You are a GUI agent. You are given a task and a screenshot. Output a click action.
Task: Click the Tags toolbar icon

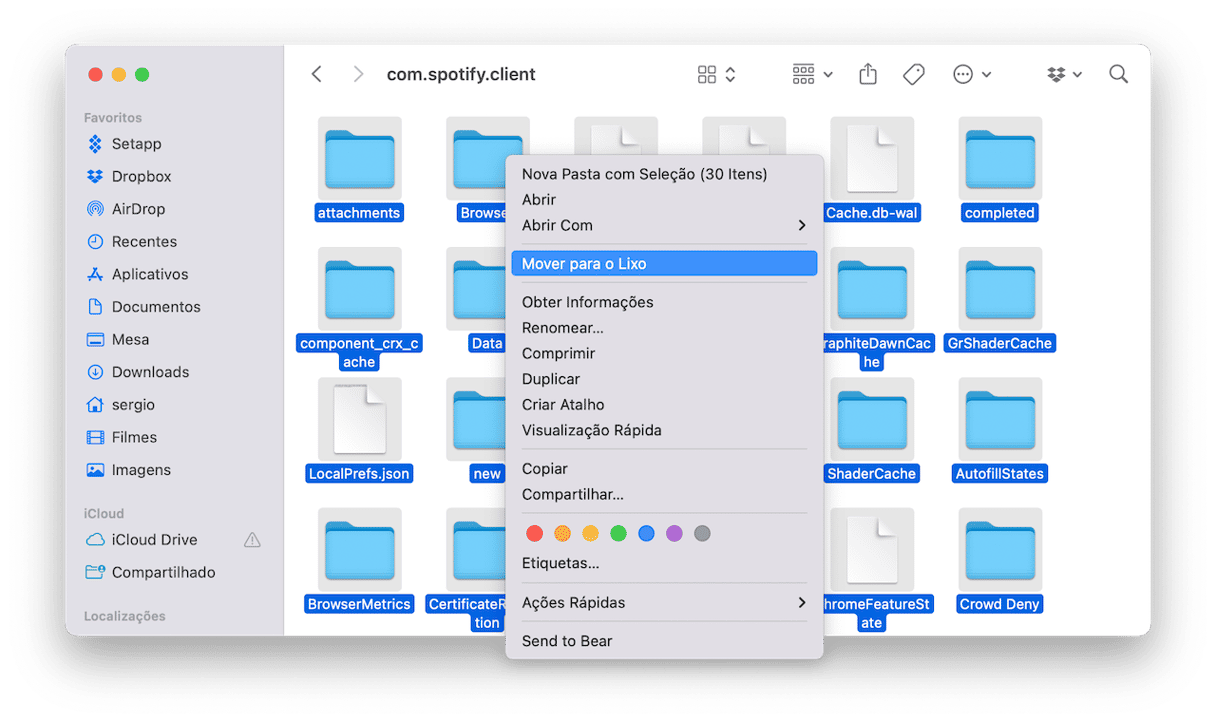pyautogui.click(x=914, y=74)
